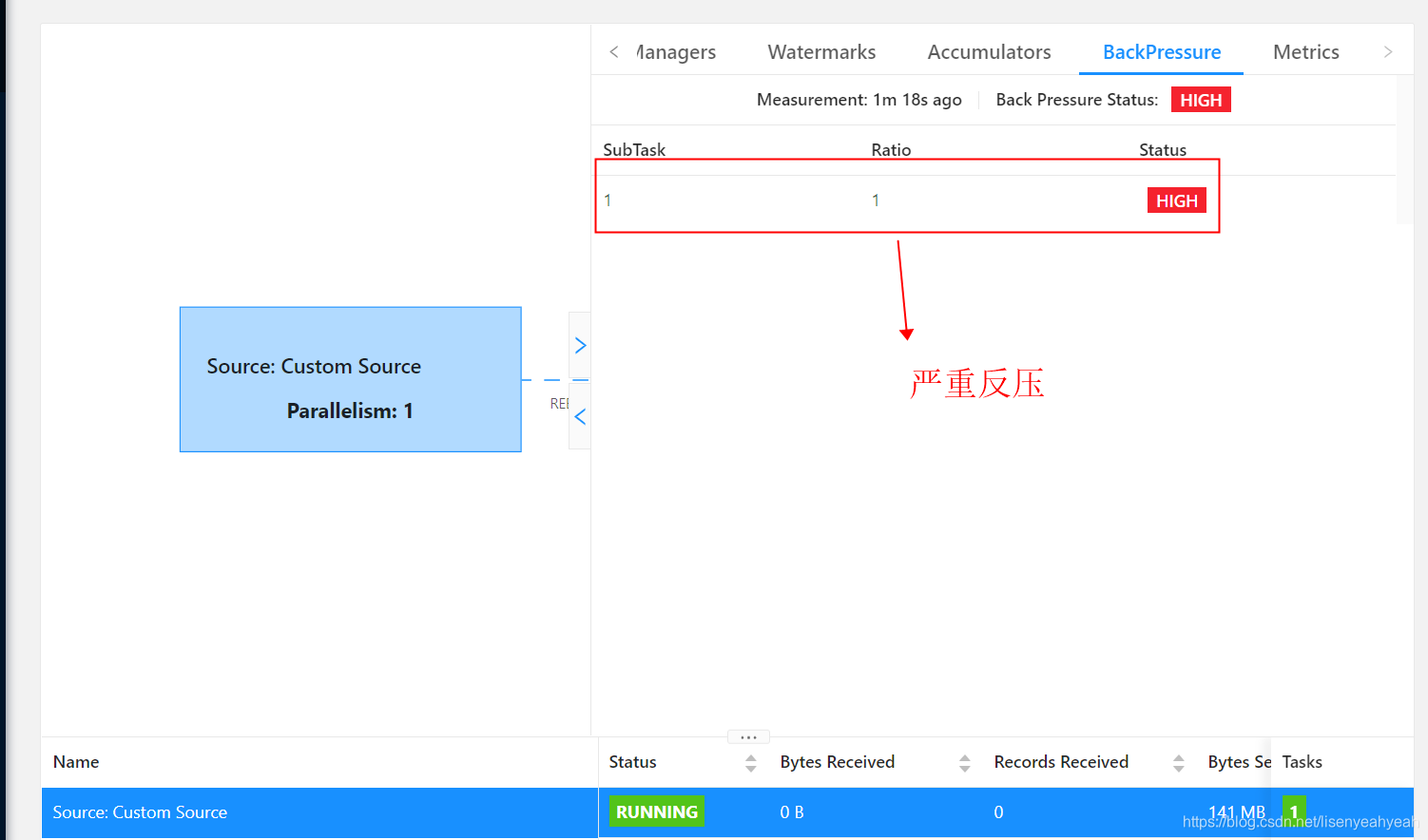Screen dimensions: 1428x840
Task: Click the 0 B bytes received cell
Action: pos(792,812)
